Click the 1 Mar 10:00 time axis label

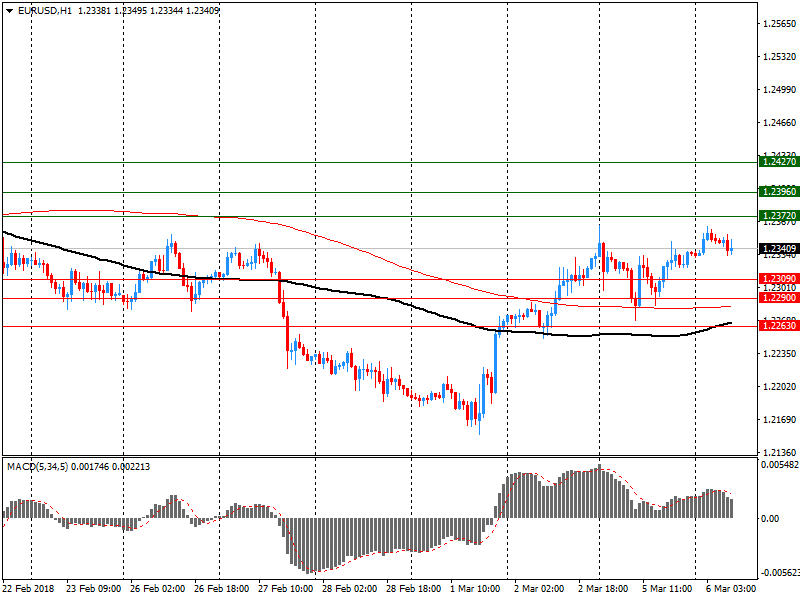475,589
